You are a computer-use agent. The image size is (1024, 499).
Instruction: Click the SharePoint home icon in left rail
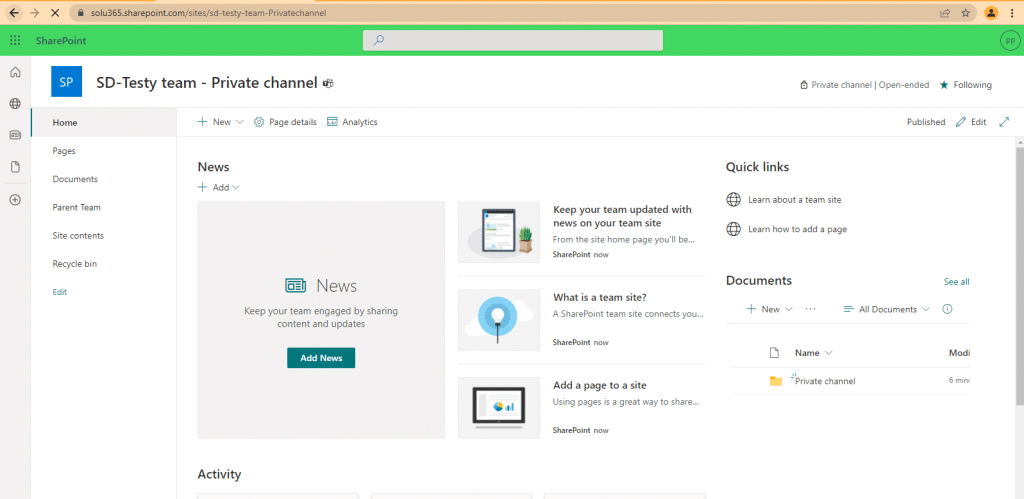point(15,72)
